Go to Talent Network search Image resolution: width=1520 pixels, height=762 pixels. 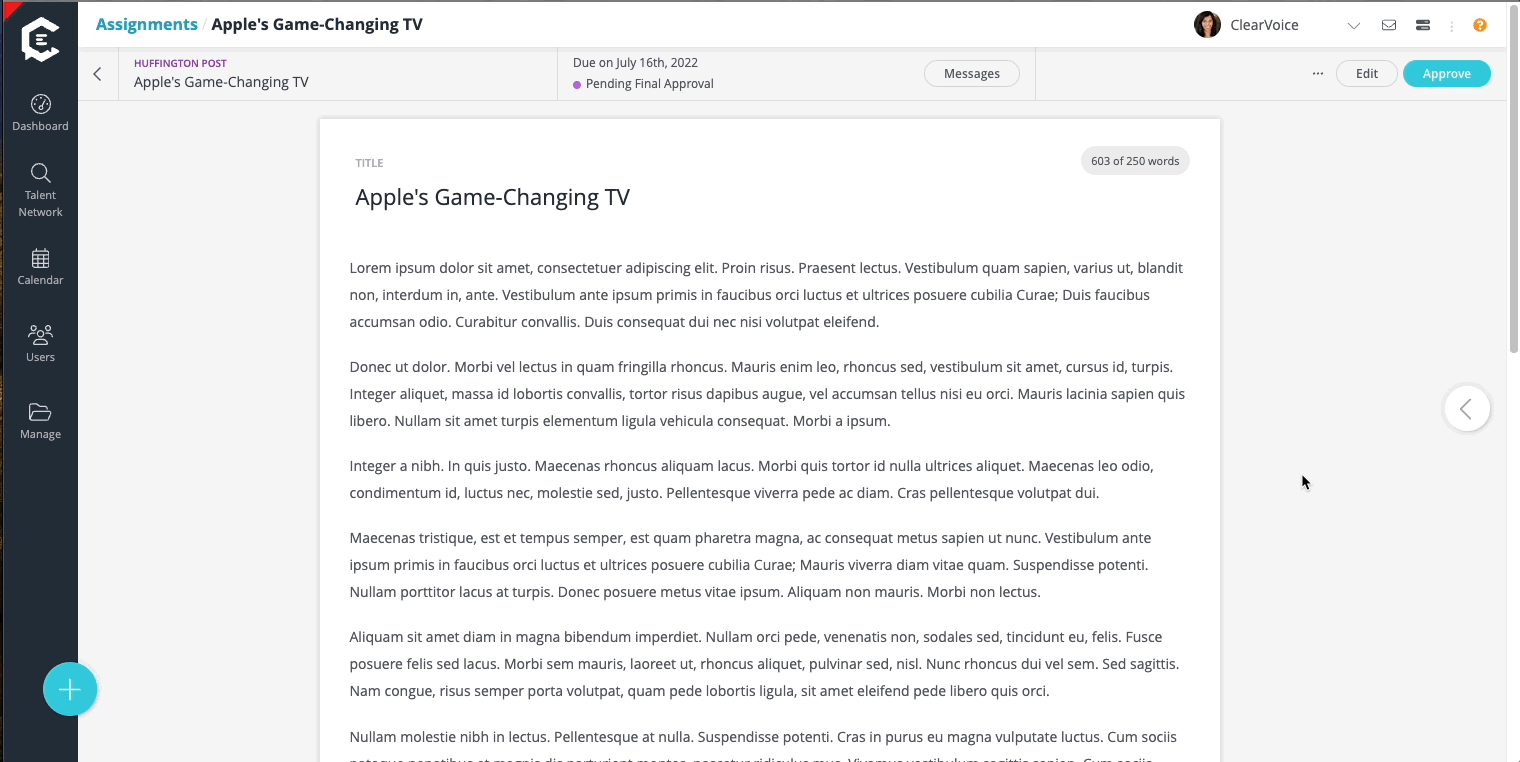[x=40, y=190]
